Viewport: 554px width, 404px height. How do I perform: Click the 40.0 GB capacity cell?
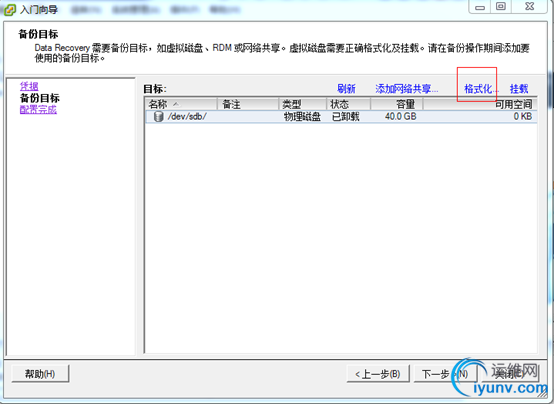(x=401, y=117)
